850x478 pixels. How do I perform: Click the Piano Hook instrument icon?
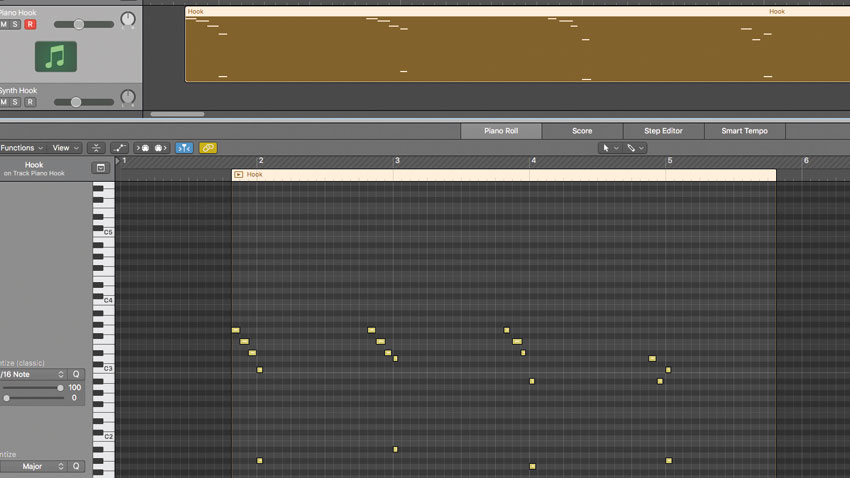point(56,56)
